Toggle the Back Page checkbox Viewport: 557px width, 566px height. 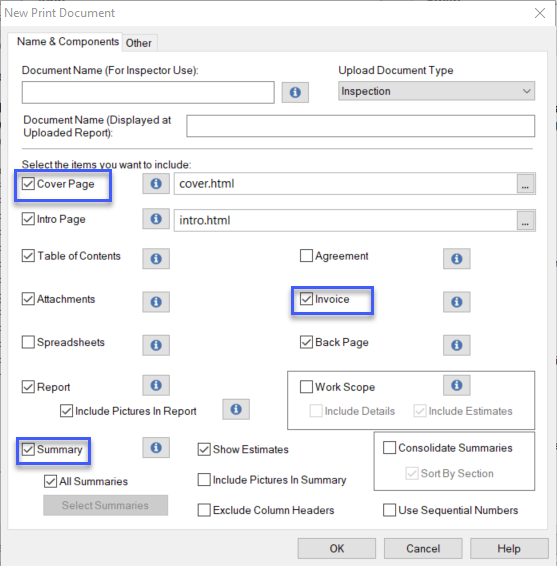[x=306, y=342]
